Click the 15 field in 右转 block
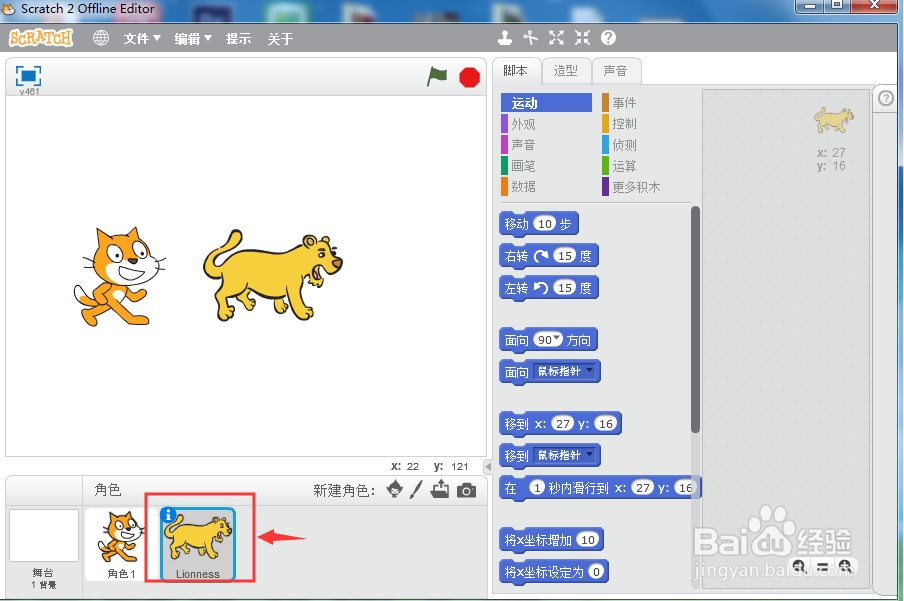The image size is (904, 601). coord(564,256)
